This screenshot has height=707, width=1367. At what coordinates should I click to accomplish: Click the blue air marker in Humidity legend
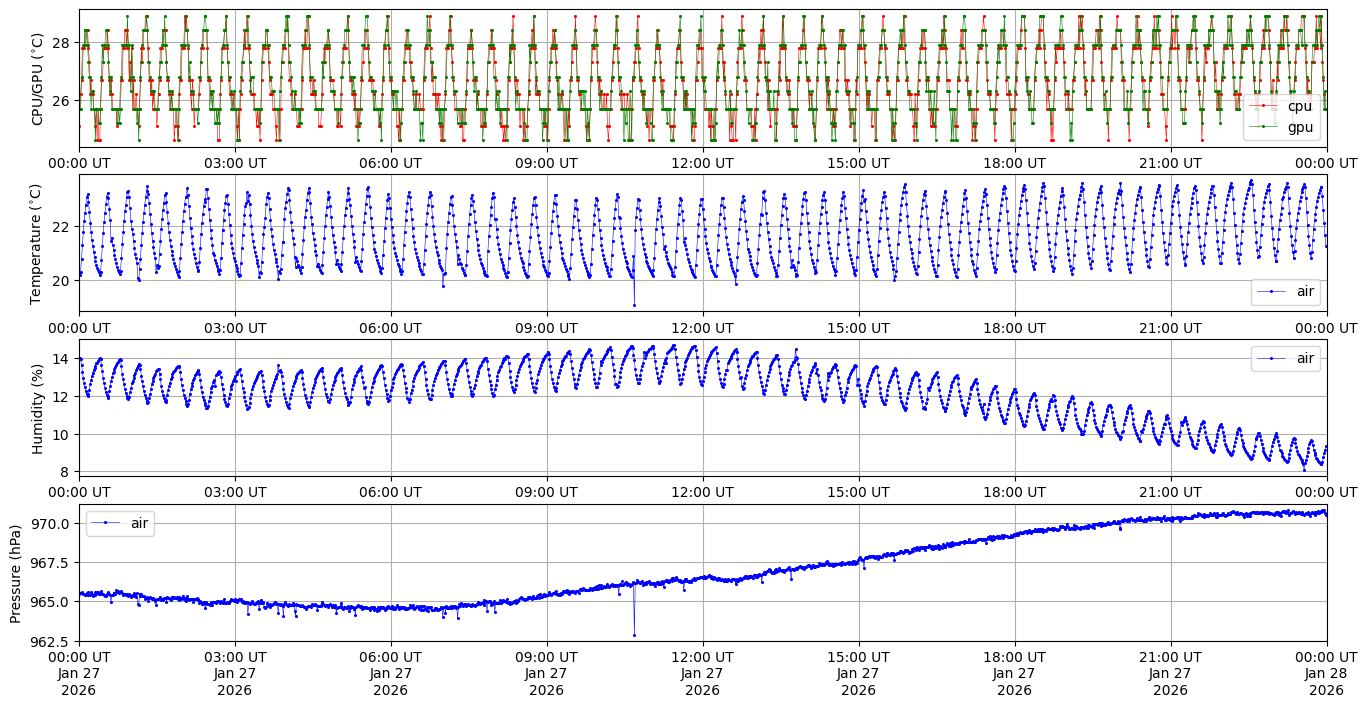pos(1271,358)
